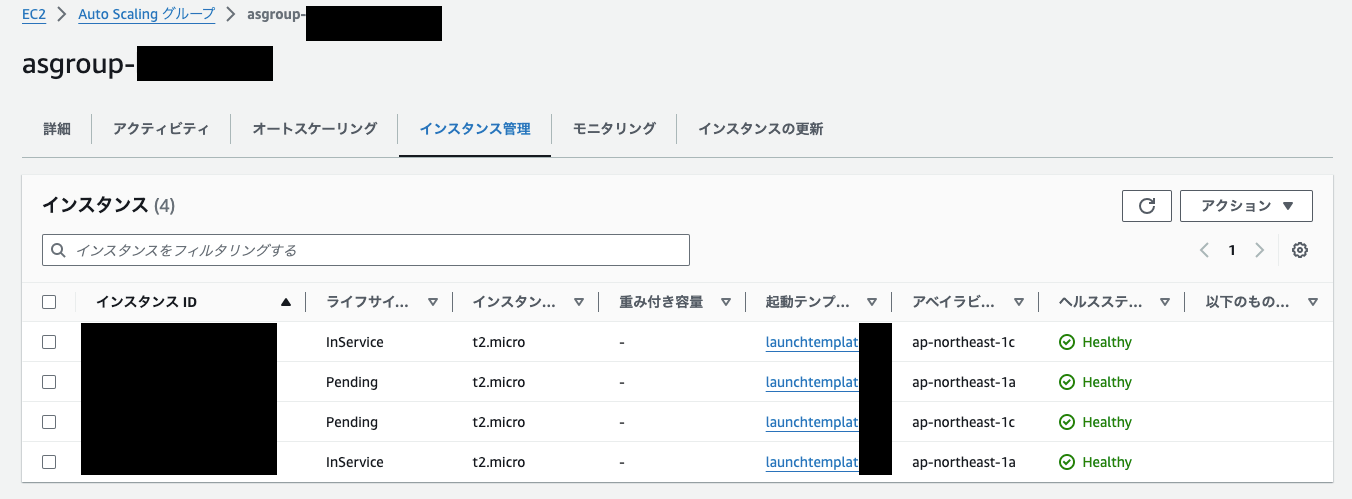Select the インスタンス管理 tab
This screenshot has width=1352, height=499.
475,129
